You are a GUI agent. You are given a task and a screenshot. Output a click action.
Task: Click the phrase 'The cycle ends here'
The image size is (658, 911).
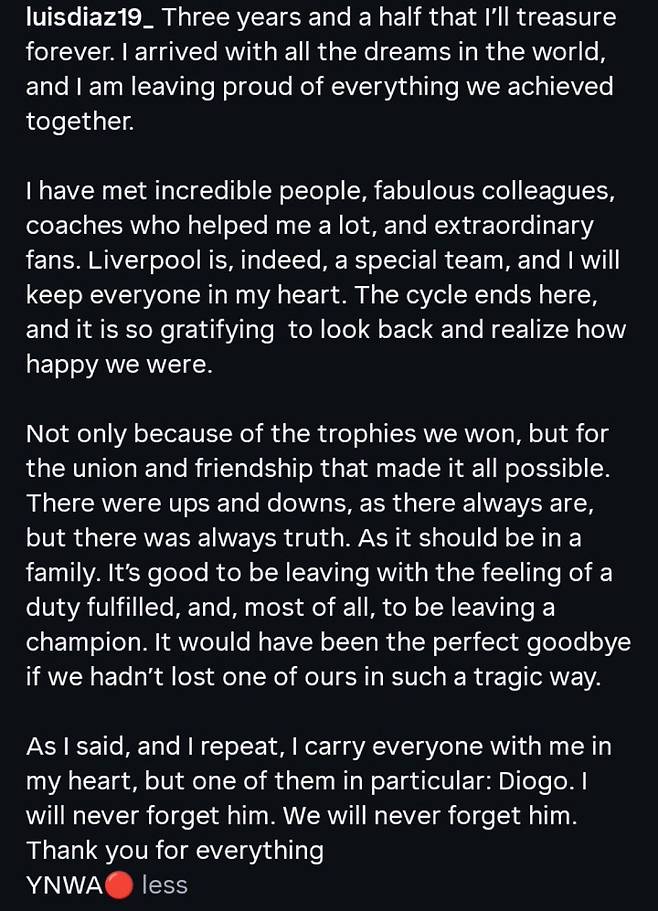(476, 295)
